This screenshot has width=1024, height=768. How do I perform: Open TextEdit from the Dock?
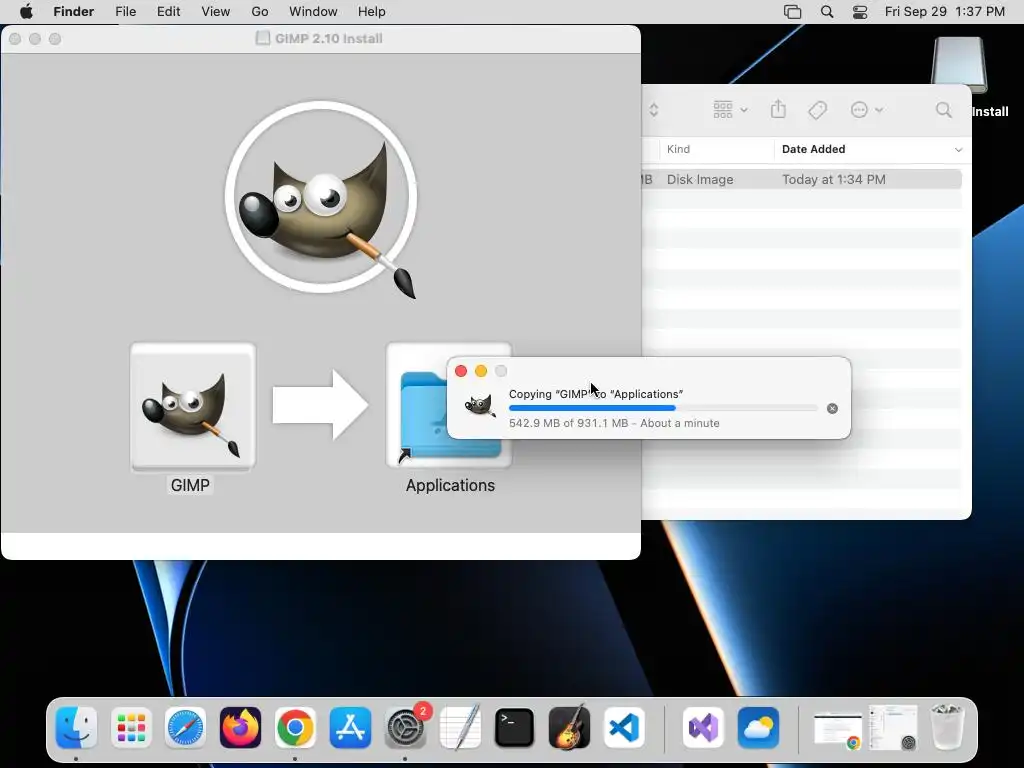[460, 727]
